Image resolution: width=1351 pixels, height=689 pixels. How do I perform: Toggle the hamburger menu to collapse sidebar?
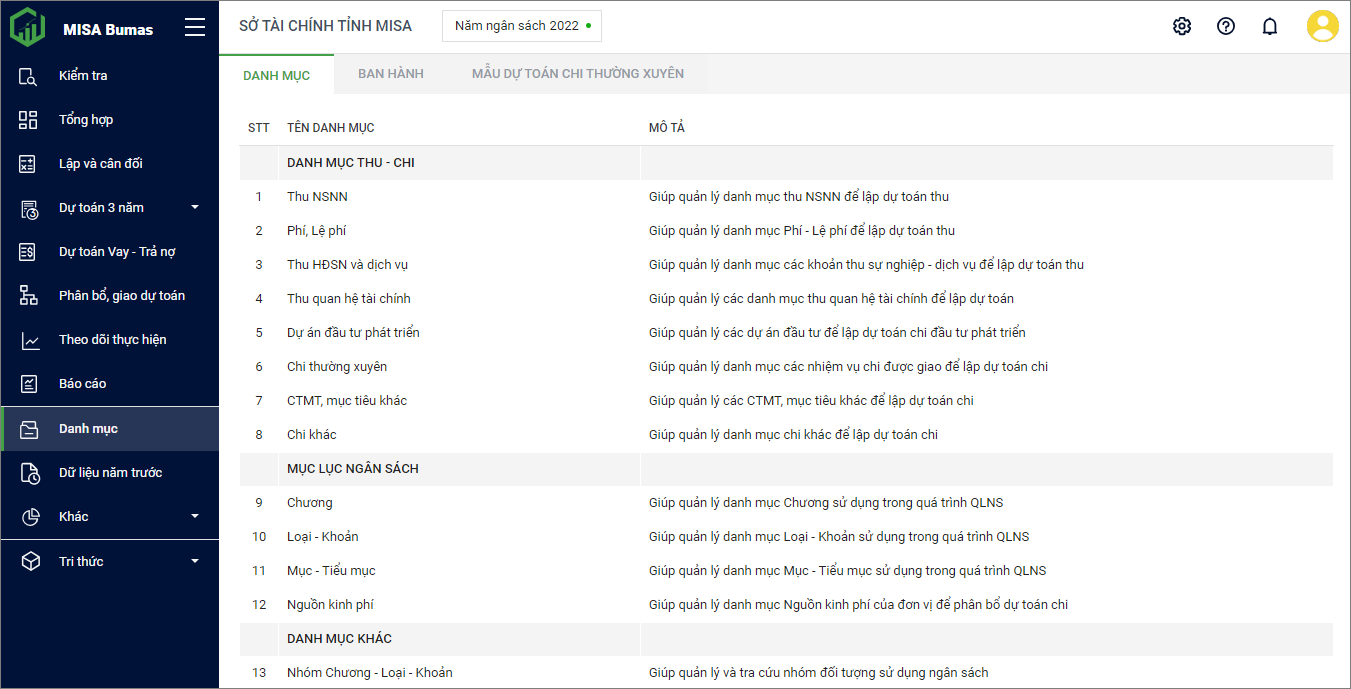tap(195, 28)
